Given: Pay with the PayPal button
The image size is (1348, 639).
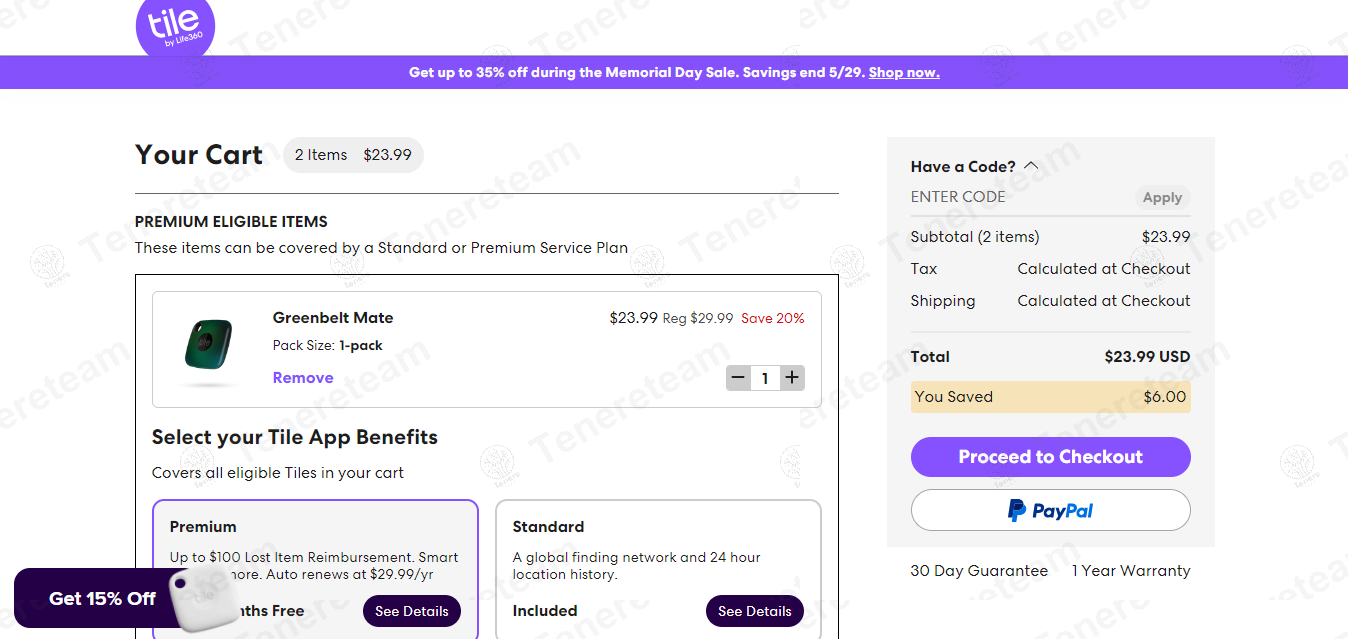Looking at the screenshot, I should 1050,510.
